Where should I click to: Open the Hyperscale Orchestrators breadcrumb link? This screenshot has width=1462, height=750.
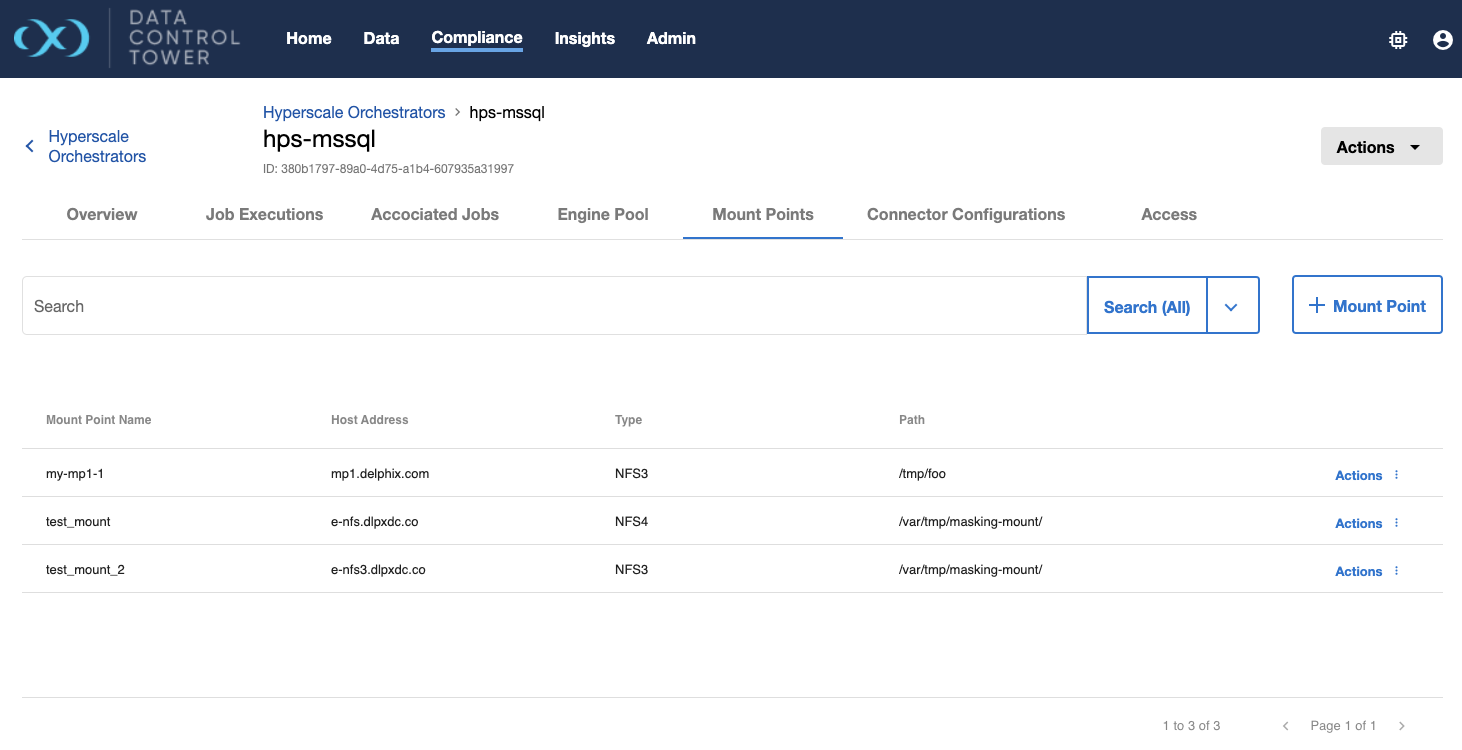pos(353,112)
